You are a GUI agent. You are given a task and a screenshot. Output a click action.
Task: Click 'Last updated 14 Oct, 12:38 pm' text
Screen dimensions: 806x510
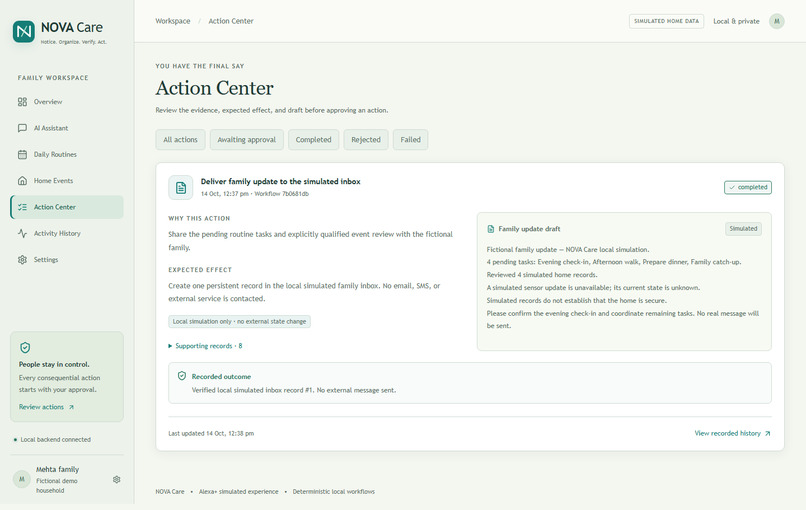[x=211, y=433]
